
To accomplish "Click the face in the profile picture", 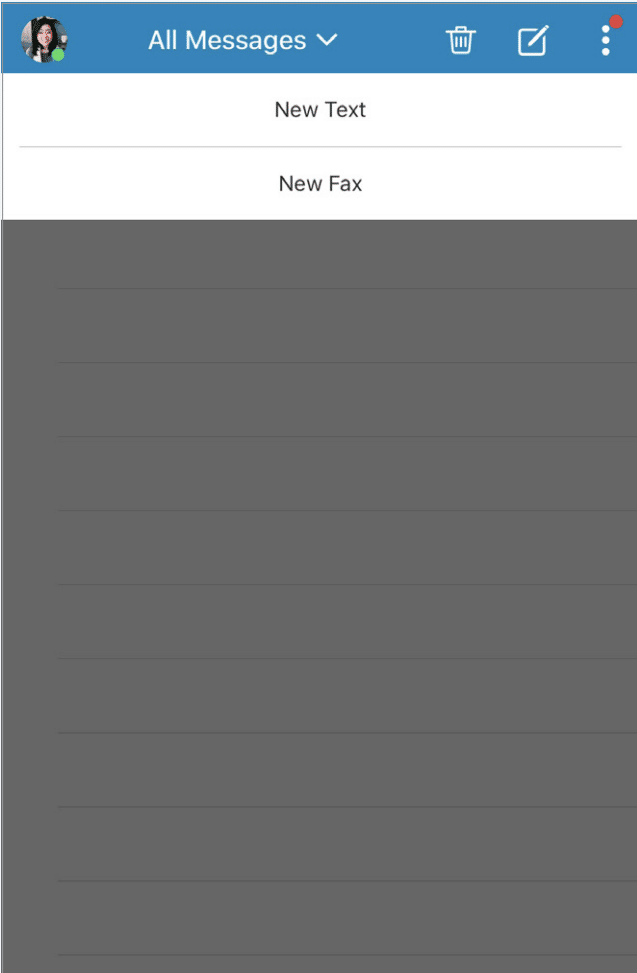I will click(45, 38).
